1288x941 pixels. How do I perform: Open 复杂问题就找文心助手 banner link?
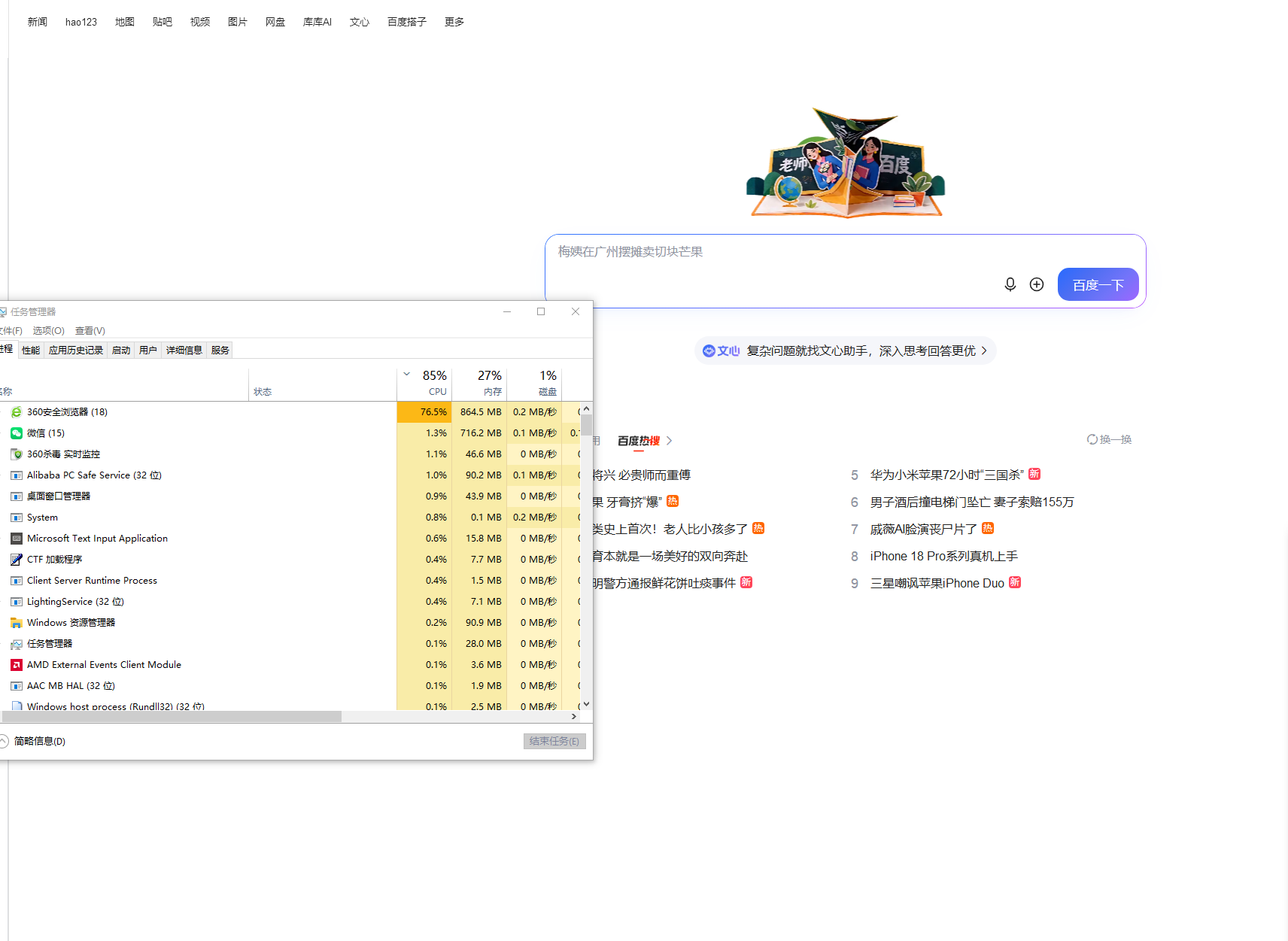tap(846, 351)
